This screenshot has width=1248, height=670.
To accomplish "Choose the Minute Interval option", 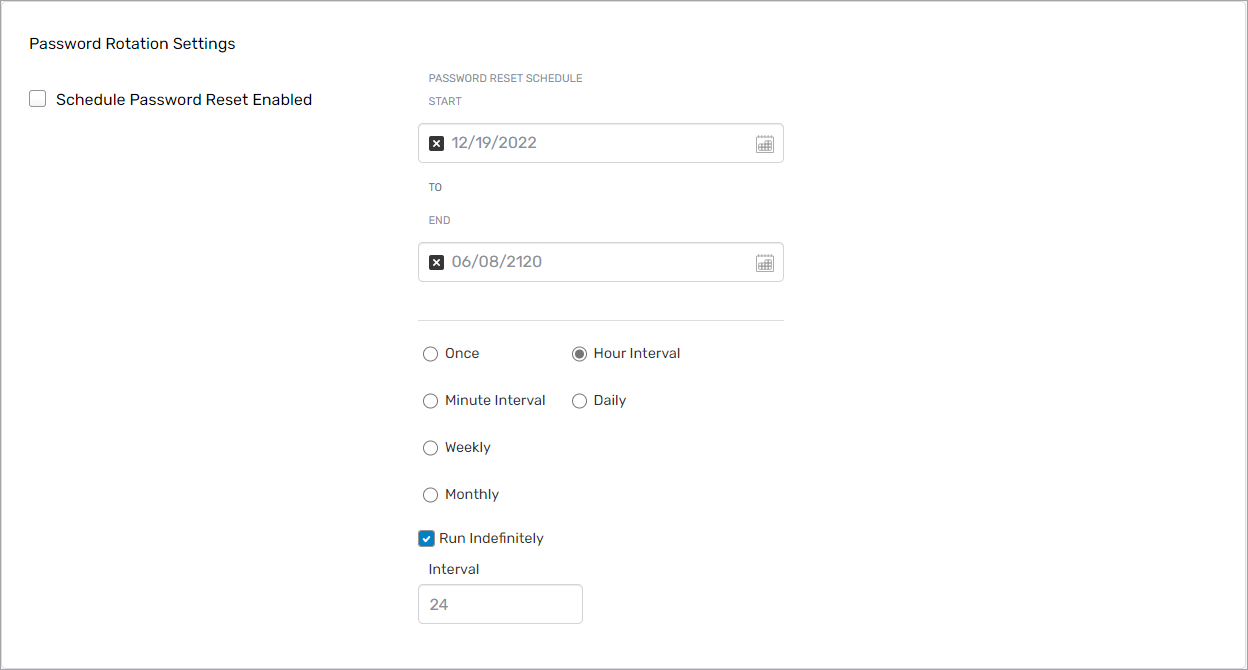I will (431, 401).
